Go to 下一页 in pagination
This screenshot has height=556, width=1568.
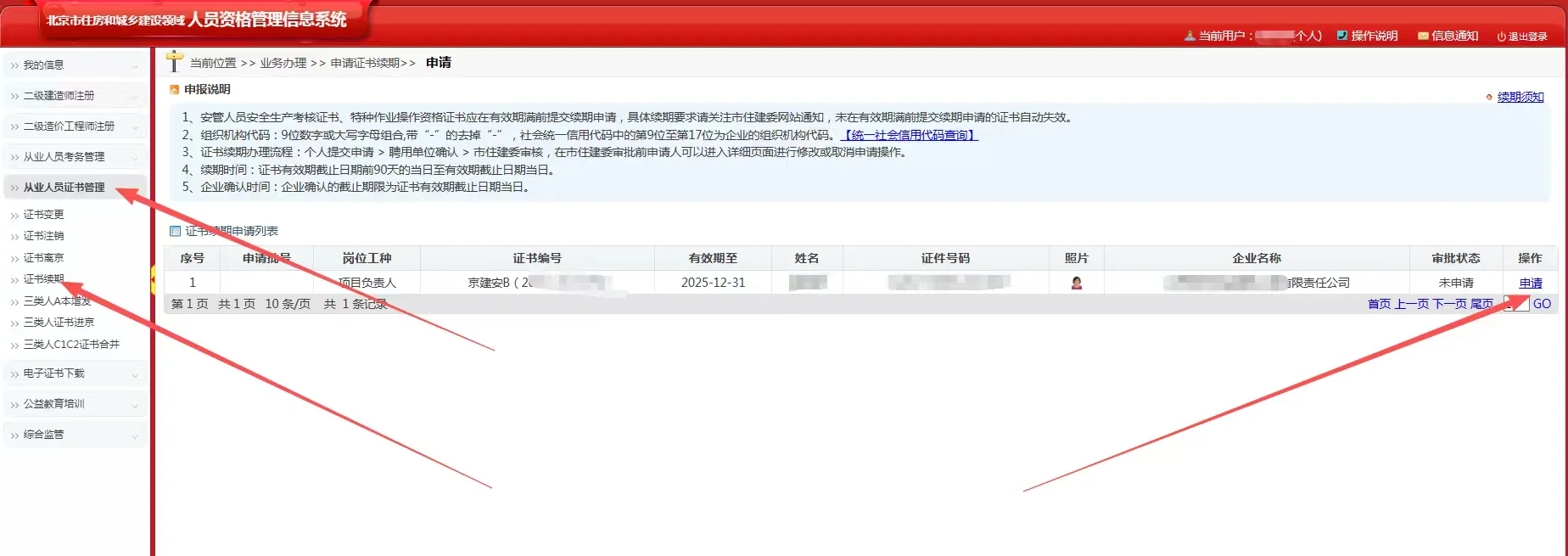1449,304
